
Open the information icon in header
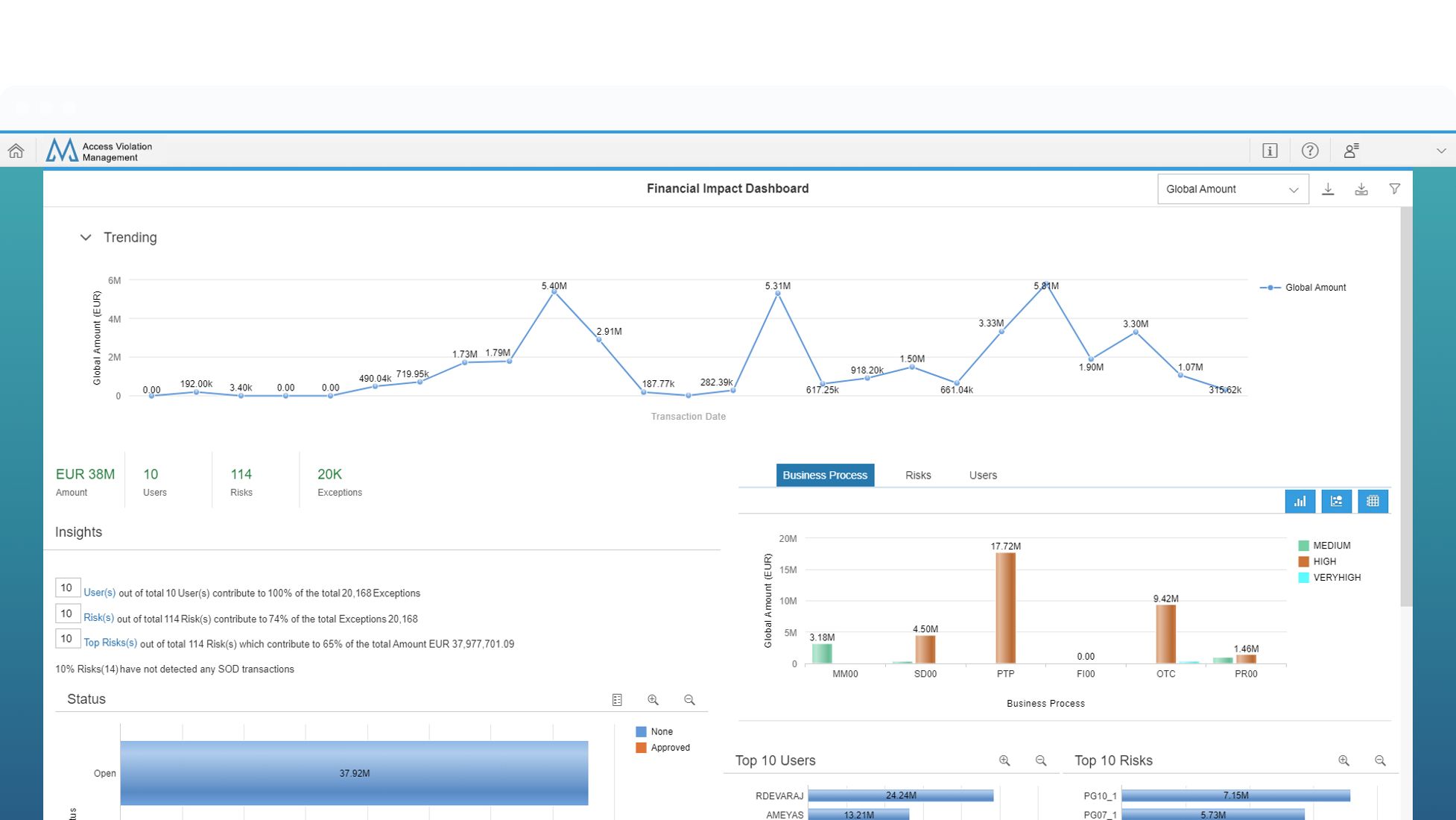pos(1270,151)
